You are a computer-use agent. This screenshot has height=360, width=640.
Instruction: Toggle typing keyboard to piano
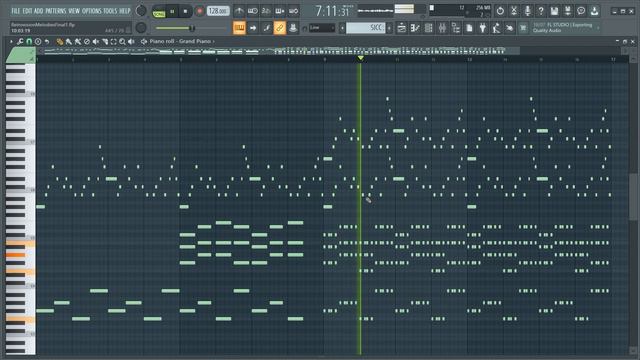[x=240, y=28]
